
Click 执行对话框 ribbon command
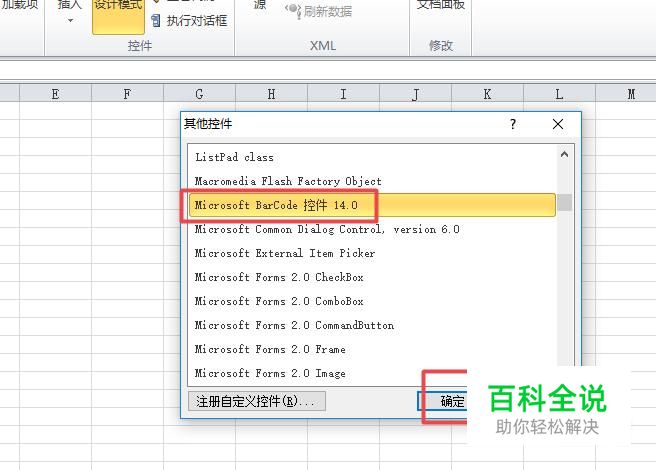(190, 20)
